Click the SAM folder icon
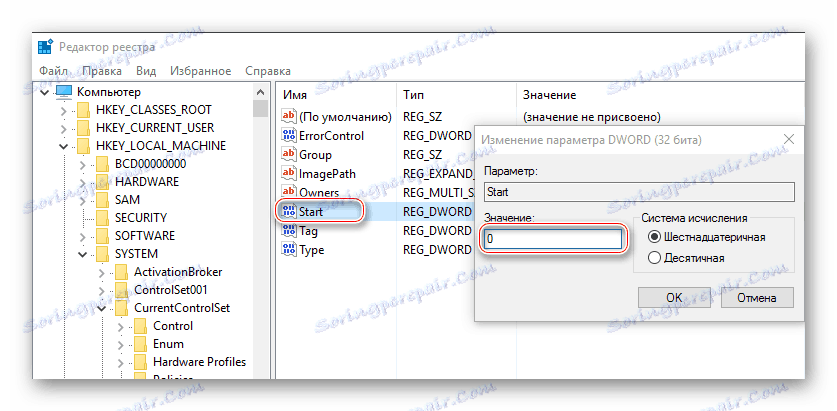Image resolution: width=837 pixels, height=411 pixels. click(x=102, y=200)
